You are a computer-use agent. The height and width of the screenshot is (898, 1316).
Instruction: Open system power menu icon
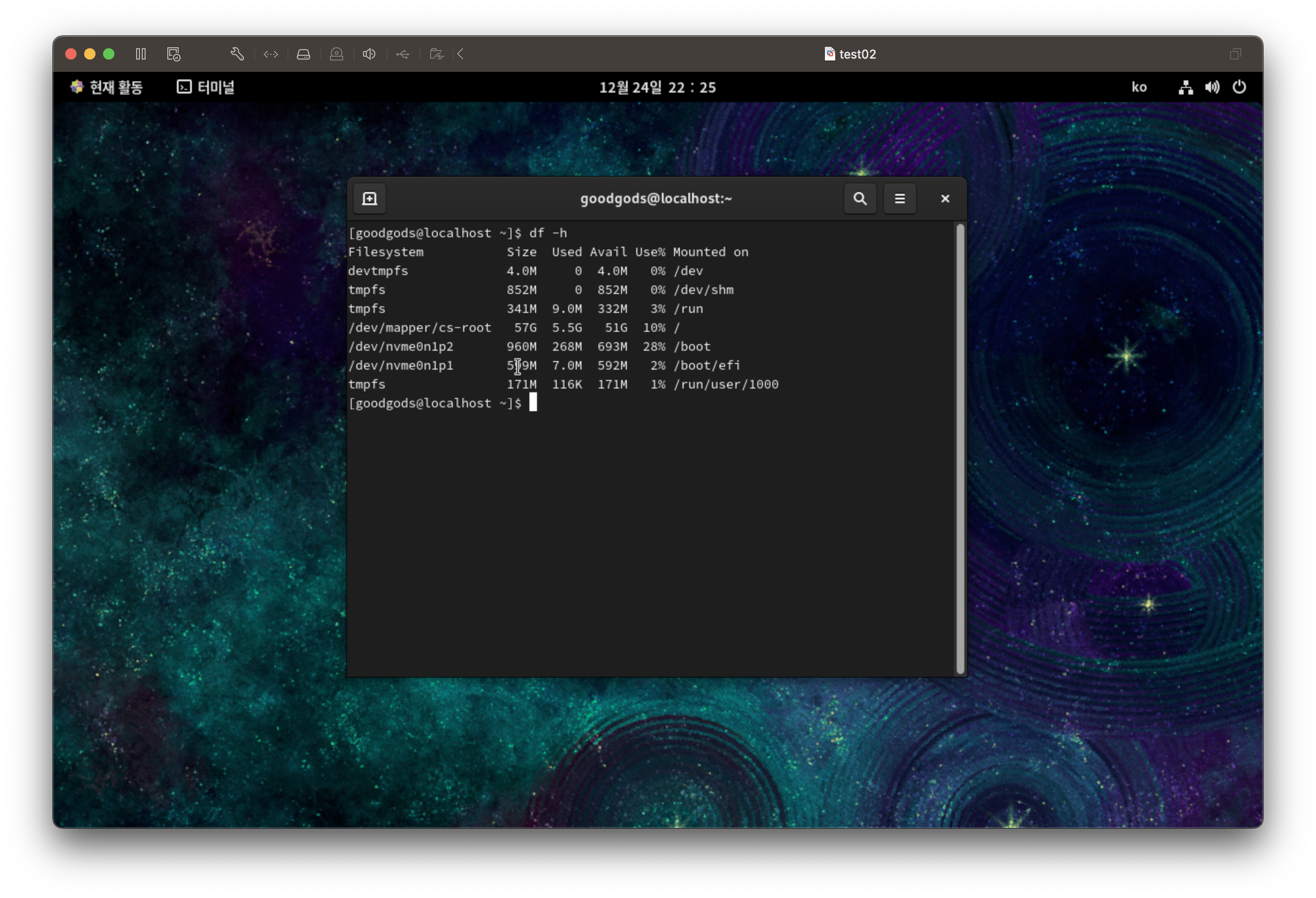click(1239, 87)
